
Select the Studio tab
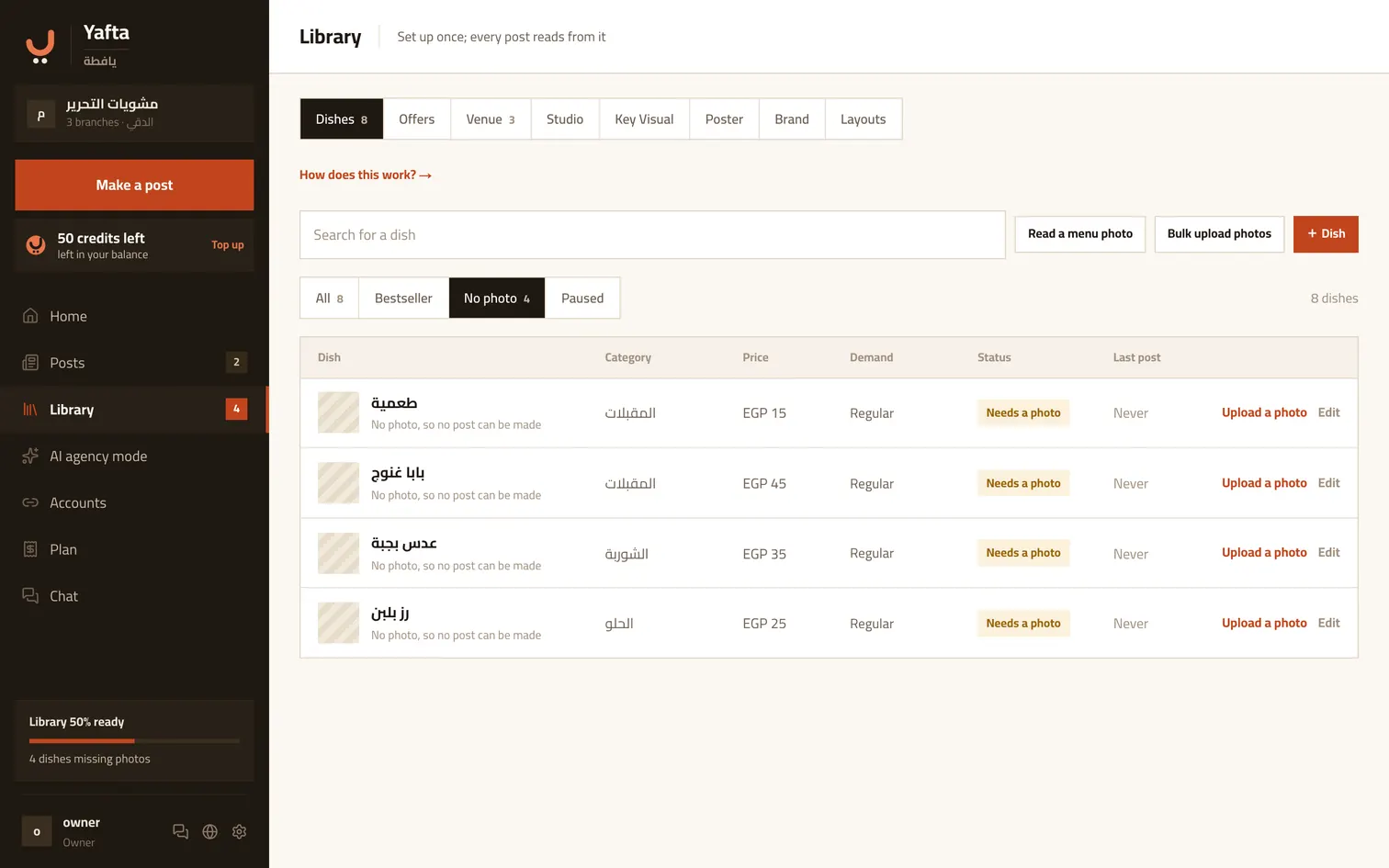[x=565, y=119]
